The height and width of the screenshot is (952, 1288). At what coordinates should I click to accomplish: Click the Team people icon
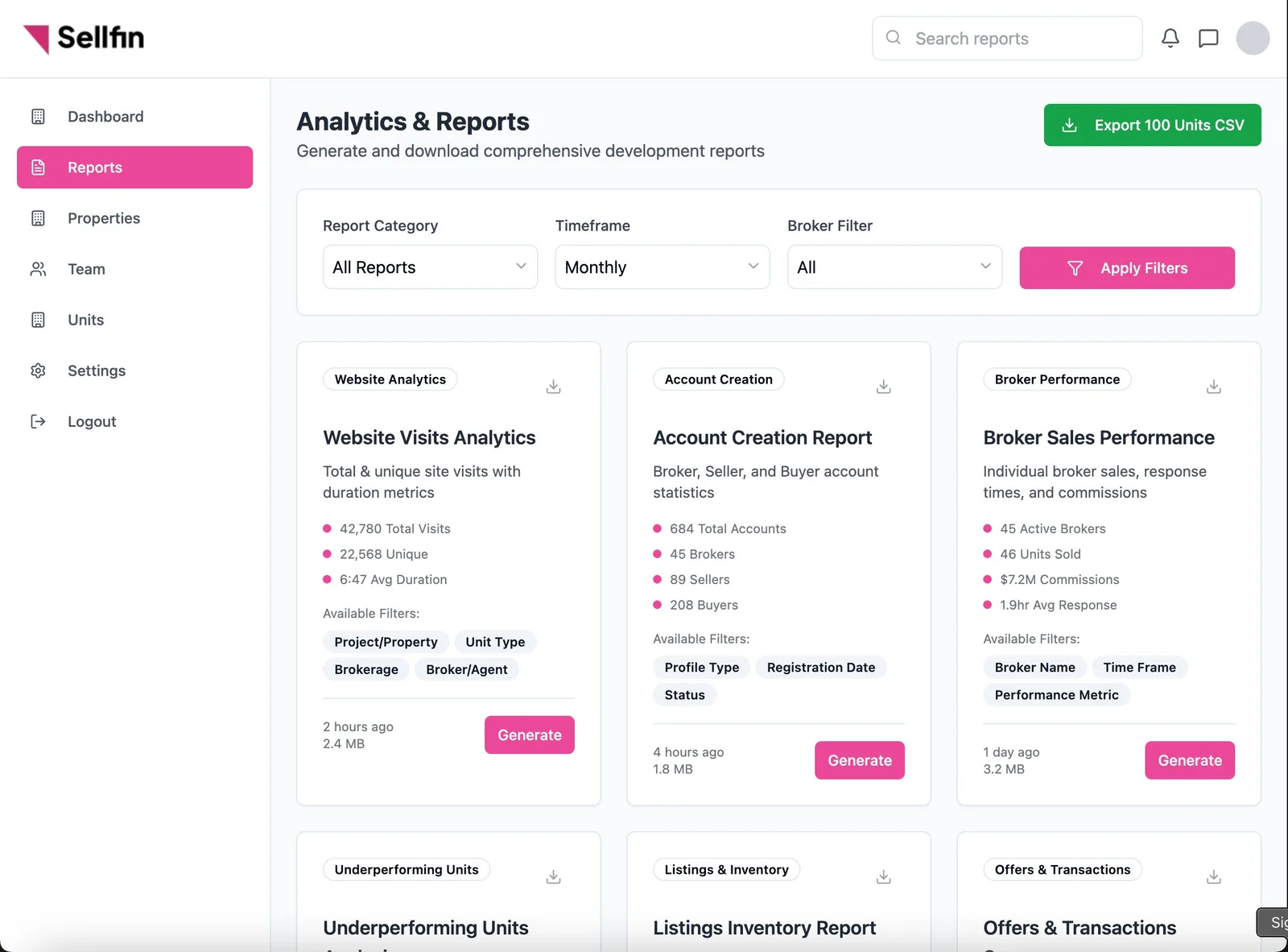pyautogui.click(x=38, y=269)
